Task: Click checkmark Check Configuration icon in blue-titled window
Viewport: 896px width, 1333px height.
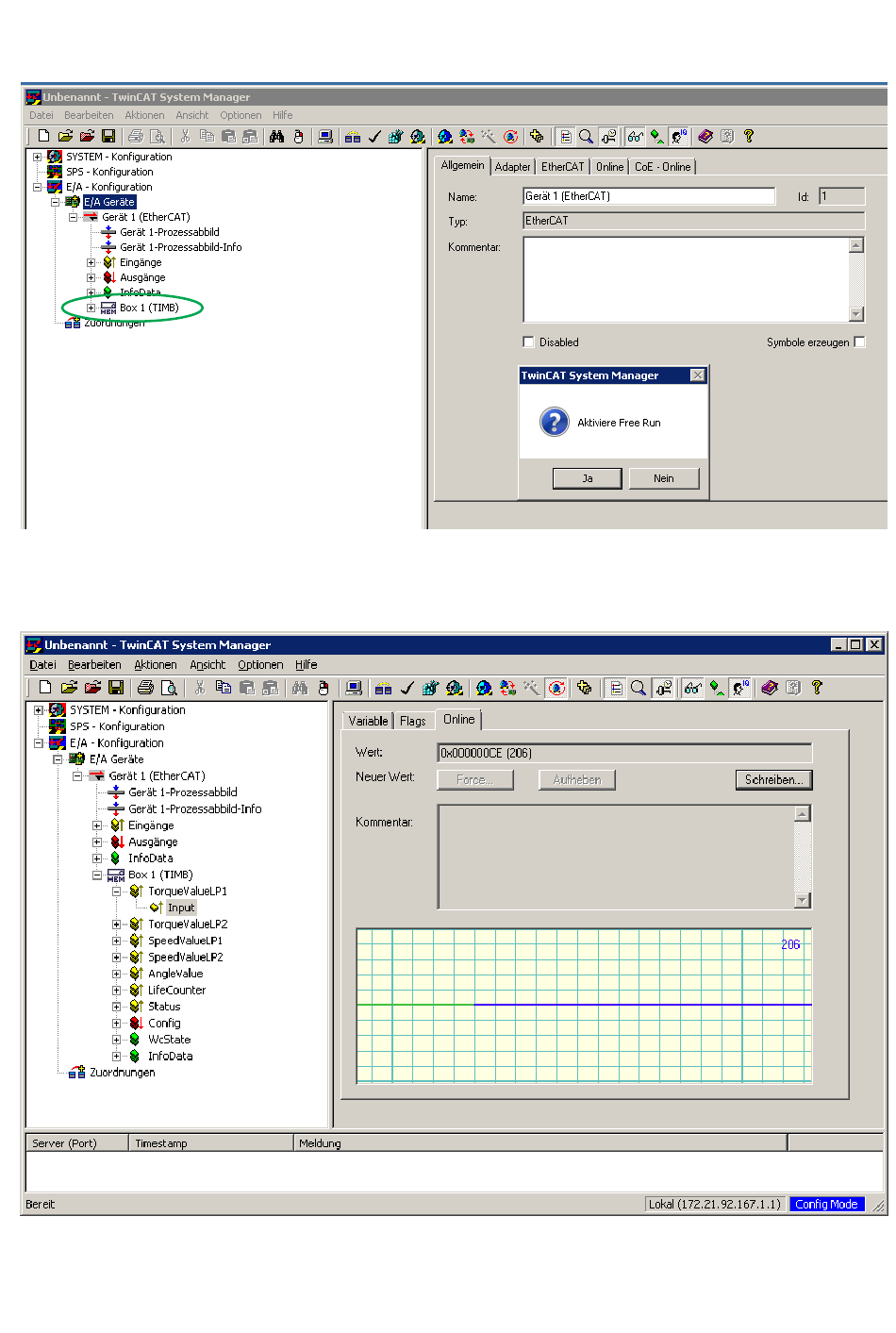Action: pyautogui.click(x=407, y=688)
